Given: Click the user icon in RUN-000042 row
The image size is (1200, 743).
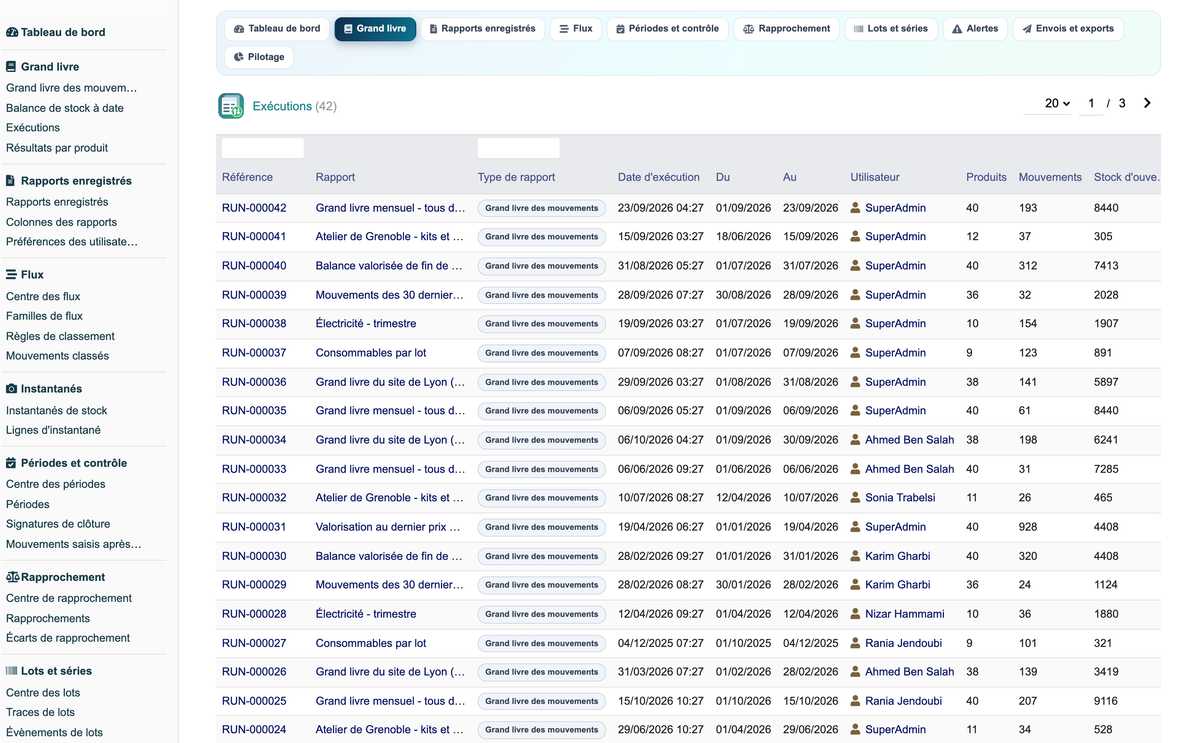Looking at the screenshot, I should pos(855,208).
